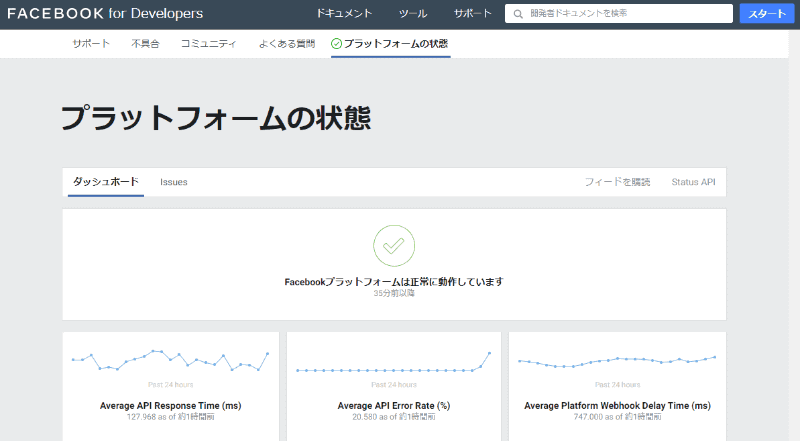Open the コミュニティ sub navigation tab
Viewport: 800px width, 441px height.
209,44
